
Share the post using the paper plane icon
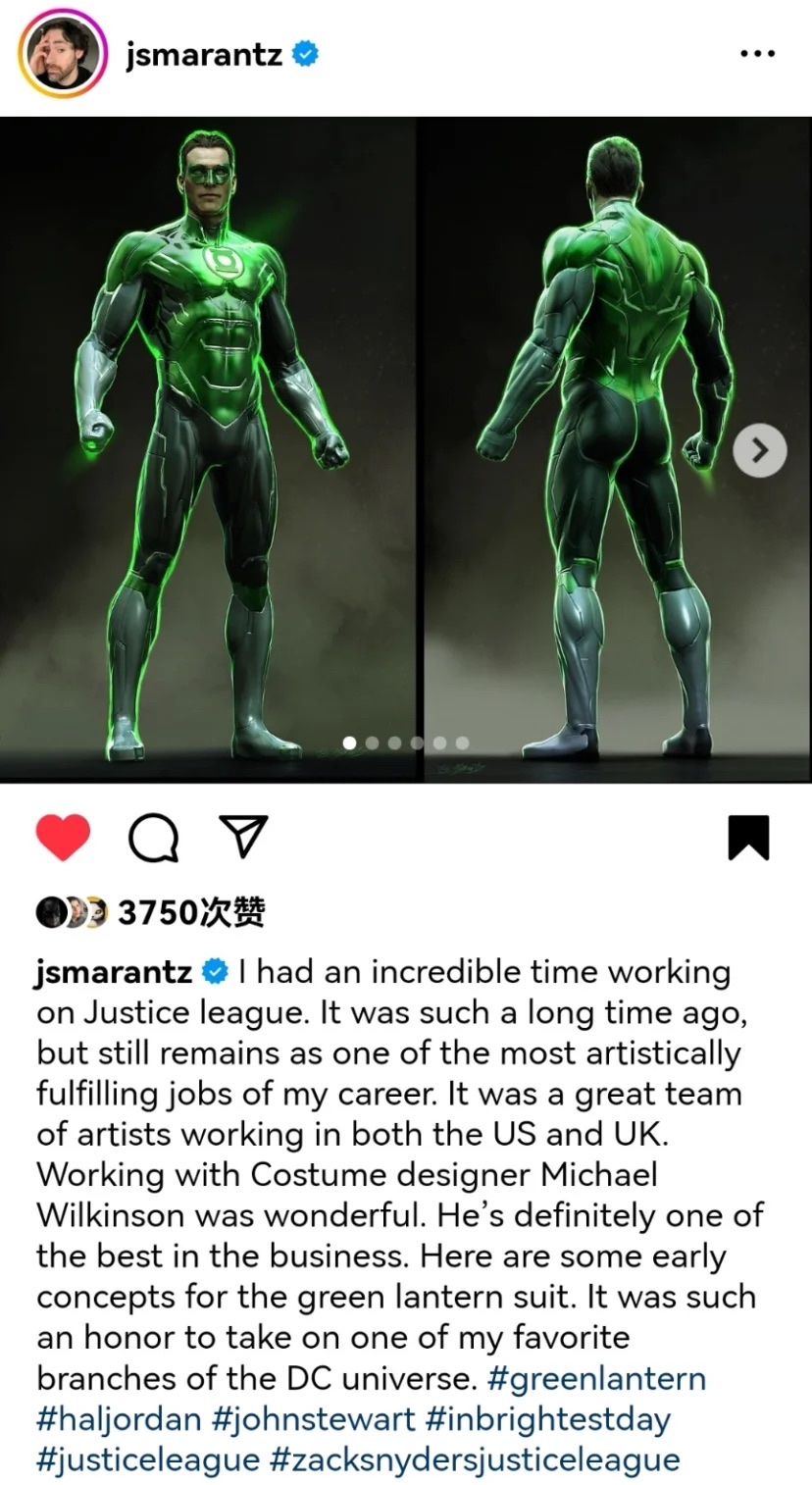pos(240,837)
